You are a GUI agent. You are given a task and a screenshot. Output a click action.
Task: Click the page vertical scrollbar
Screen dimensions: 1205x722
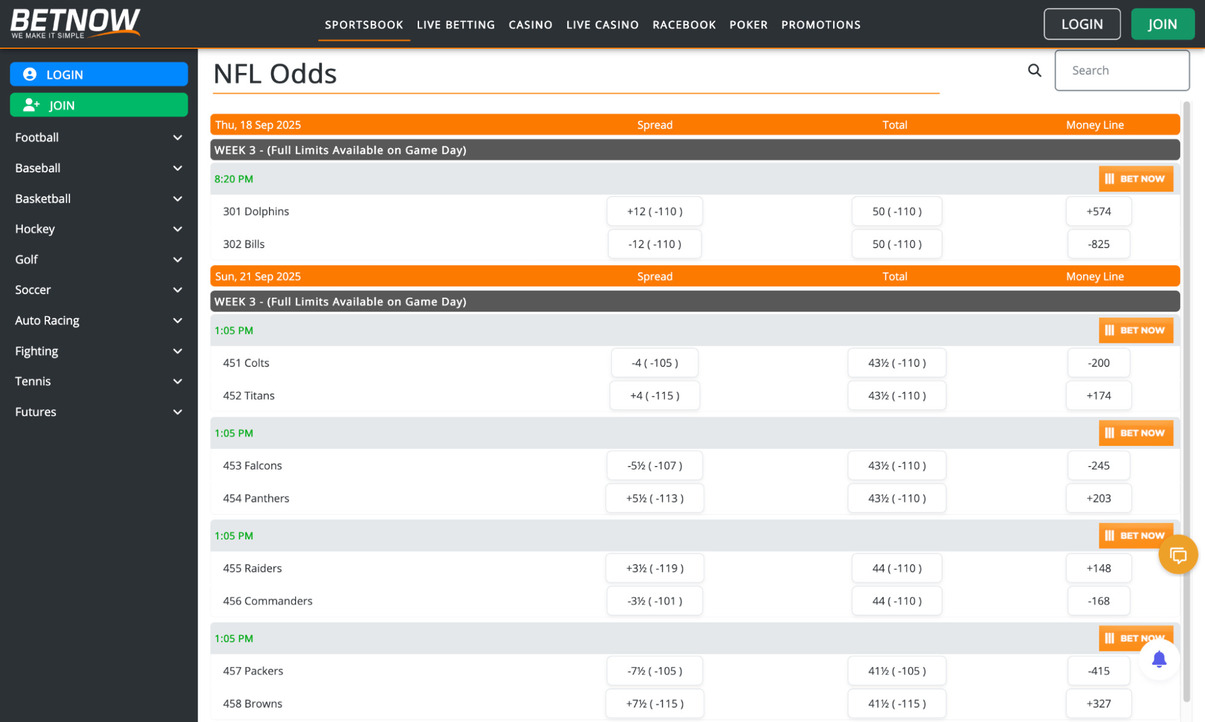pos(1187,400)
